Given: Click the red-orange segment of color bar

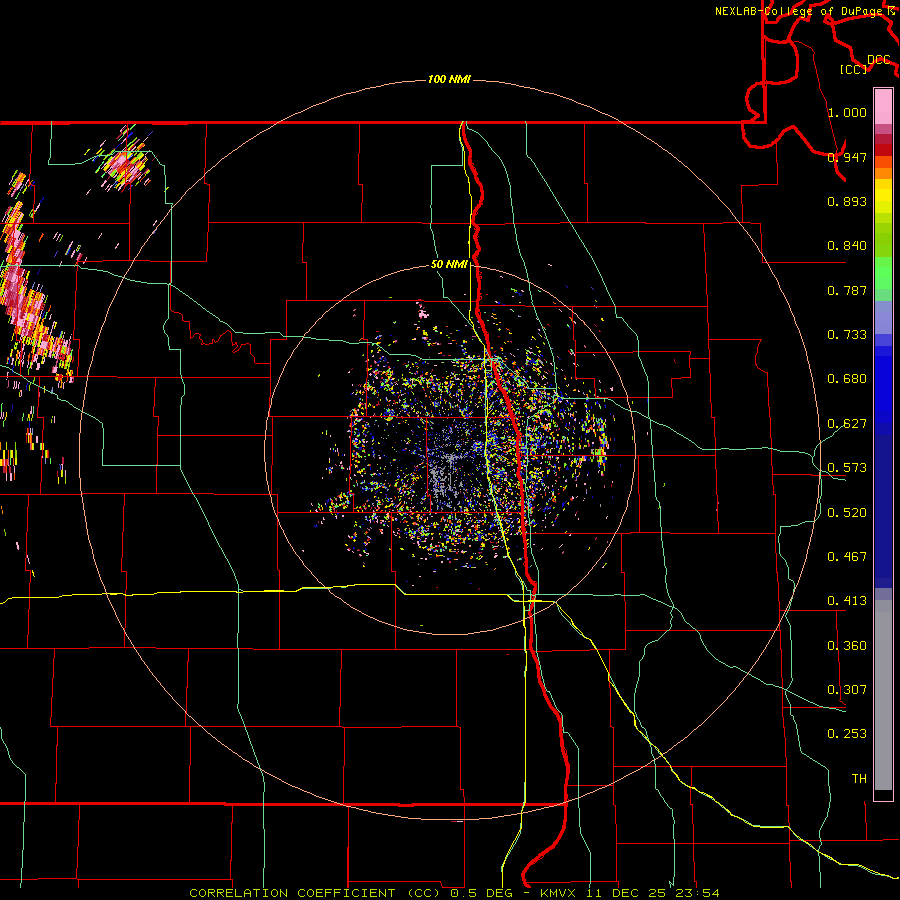Looking at the screenshot, I should coord(883,161).
